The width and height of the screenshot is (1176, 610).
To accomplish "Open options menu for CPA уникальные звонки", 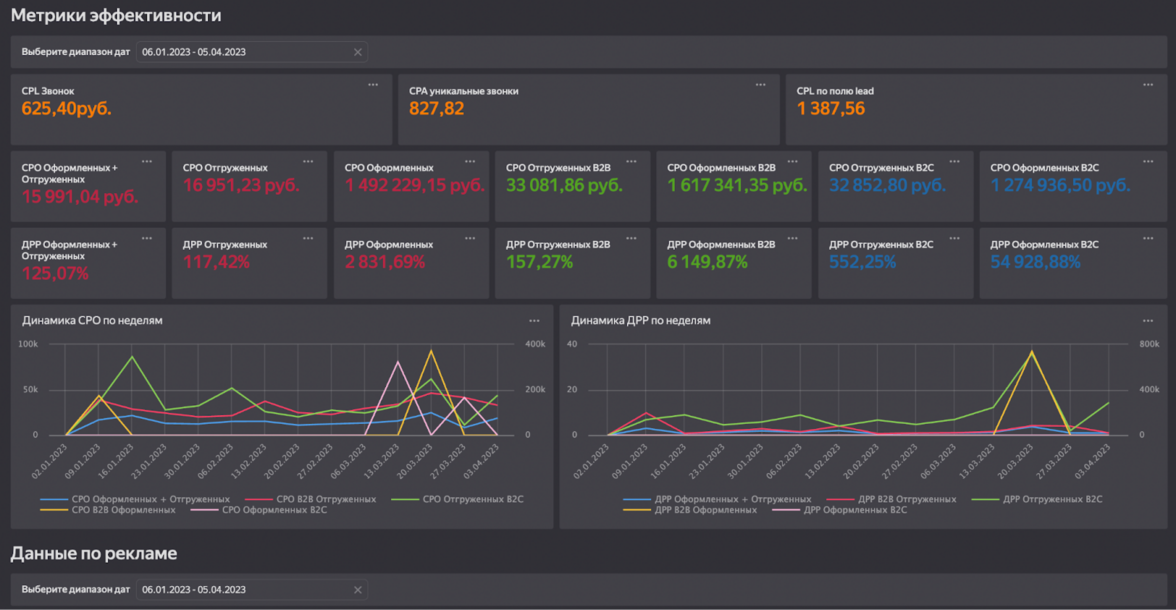I will point(760,85).
